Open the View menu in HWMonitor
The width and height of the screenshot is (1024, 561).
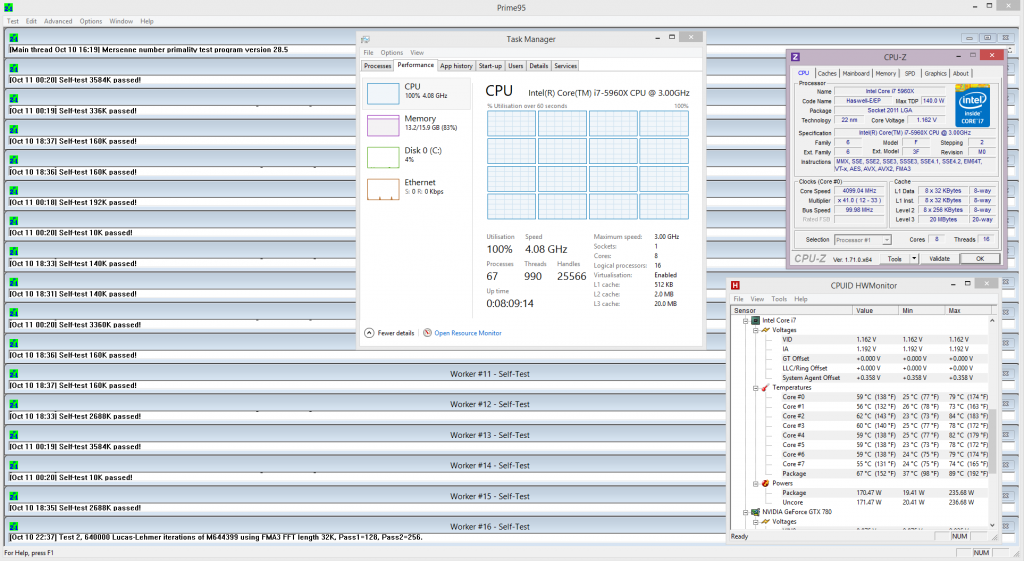pos(757,299)
